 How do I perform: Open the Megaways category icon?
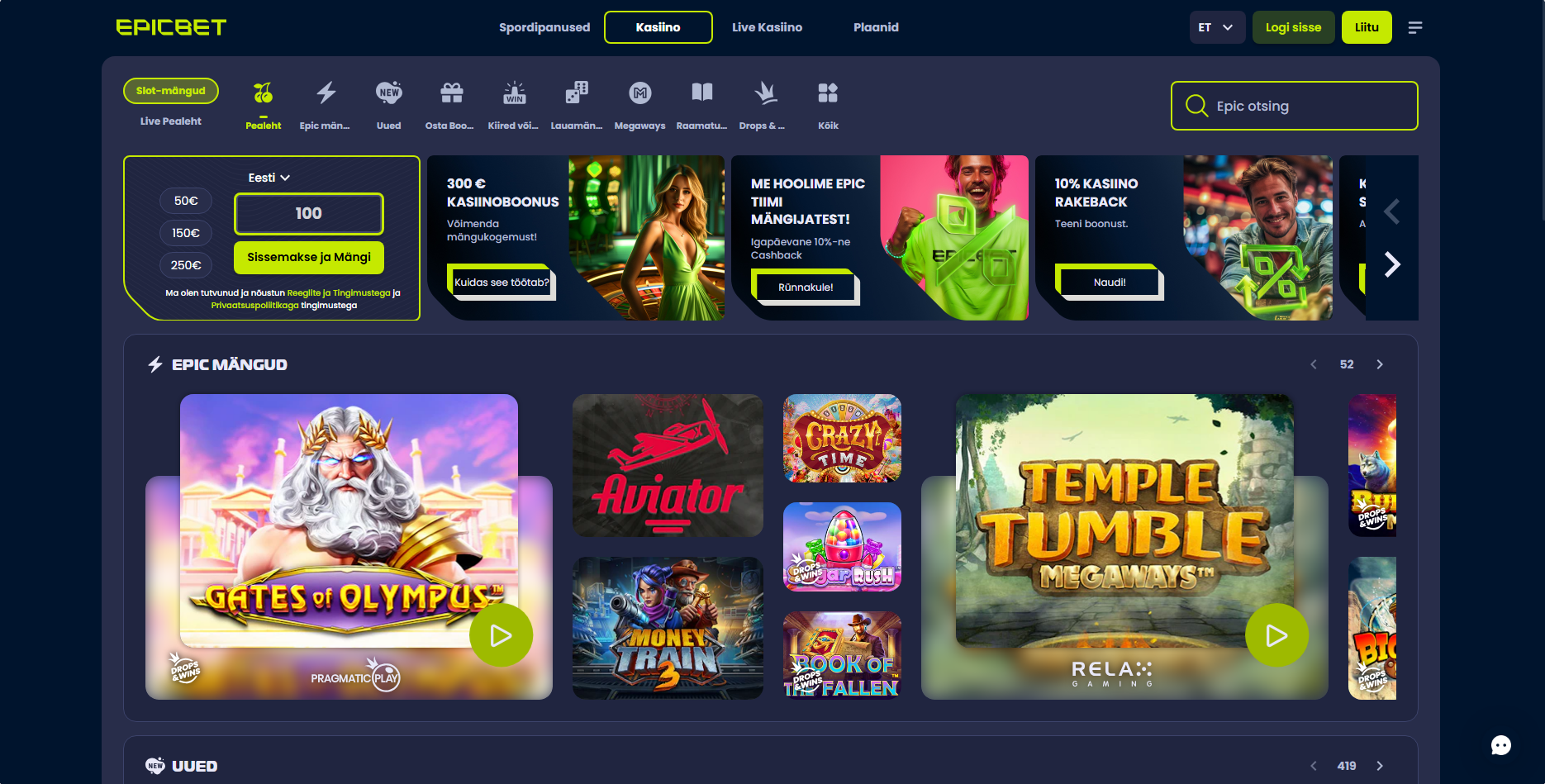(x=639, y=93)
